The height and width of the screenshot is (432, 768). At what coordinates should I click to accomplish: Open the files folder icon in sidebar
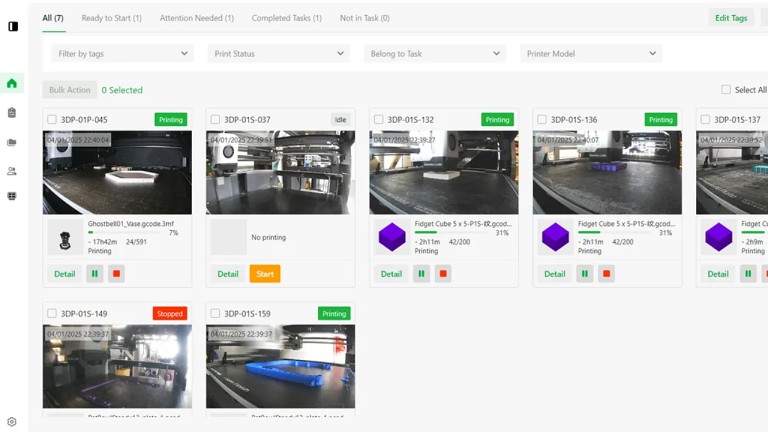tap(12, 143)
